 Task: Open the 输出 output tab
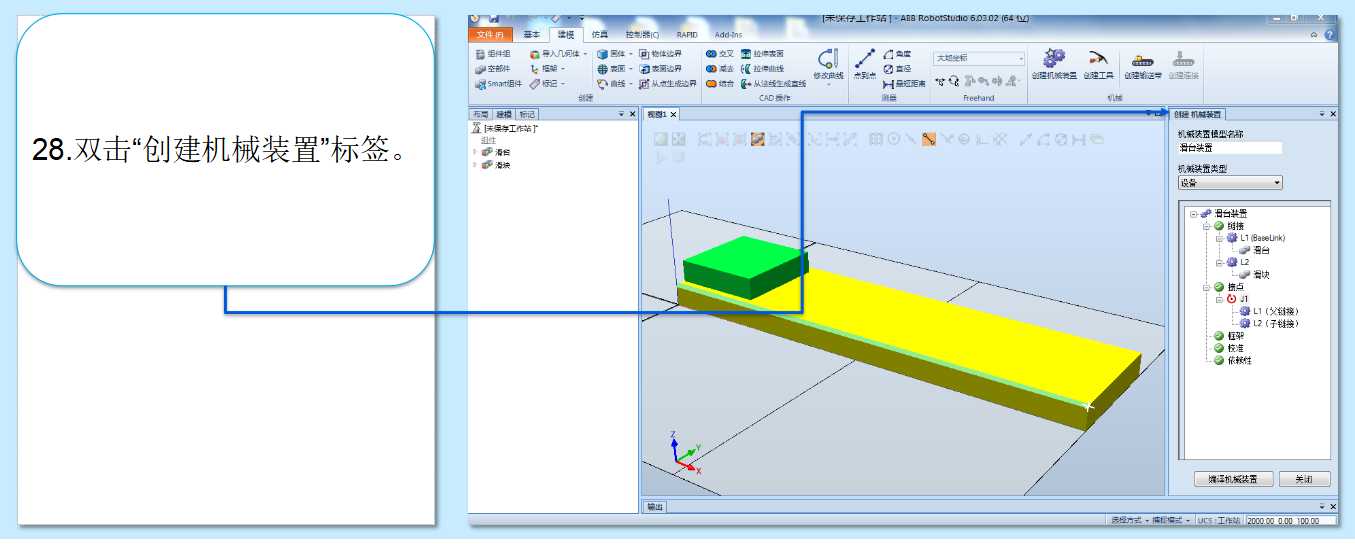tap(654, 507)
